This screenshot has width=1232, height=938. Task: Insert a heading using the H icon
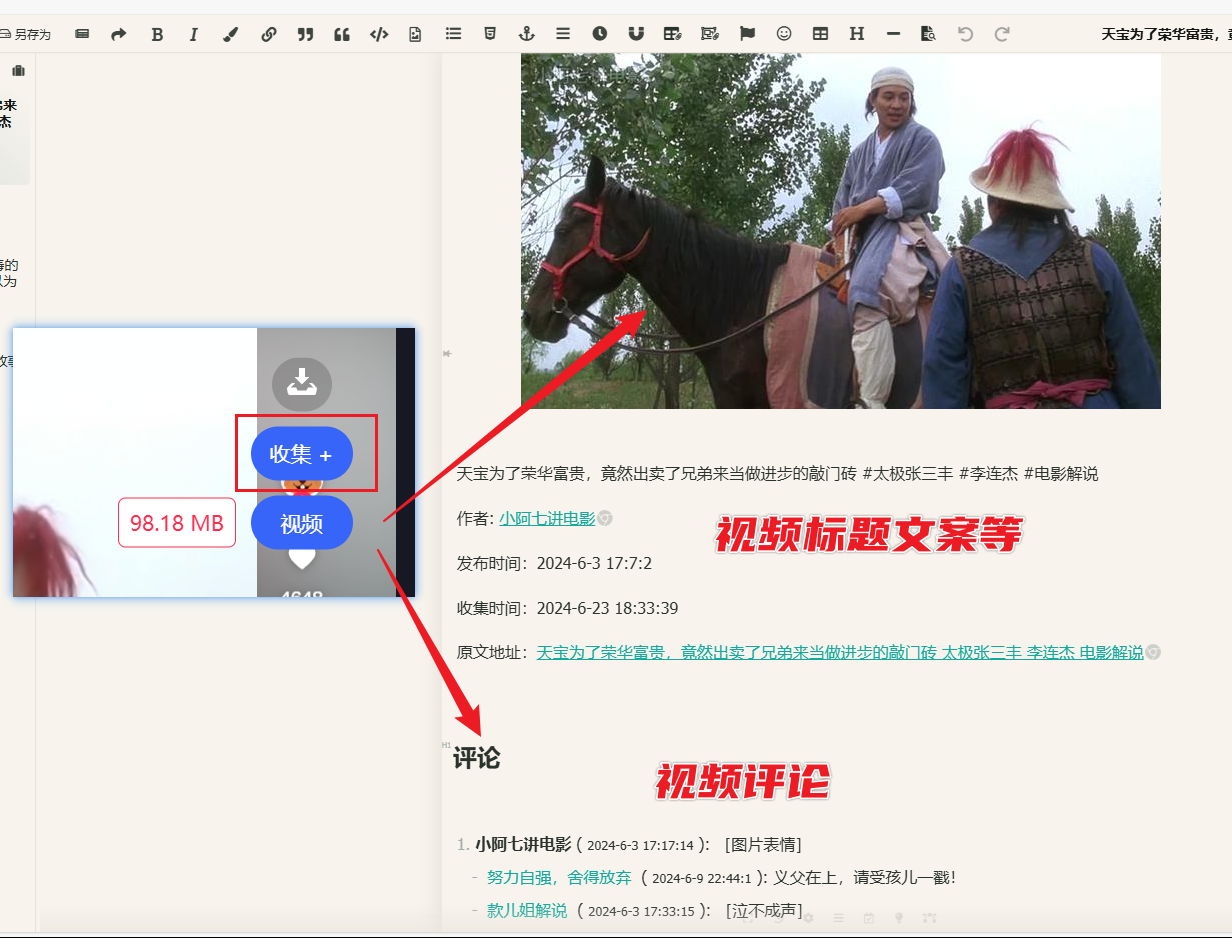pos(856,33)
